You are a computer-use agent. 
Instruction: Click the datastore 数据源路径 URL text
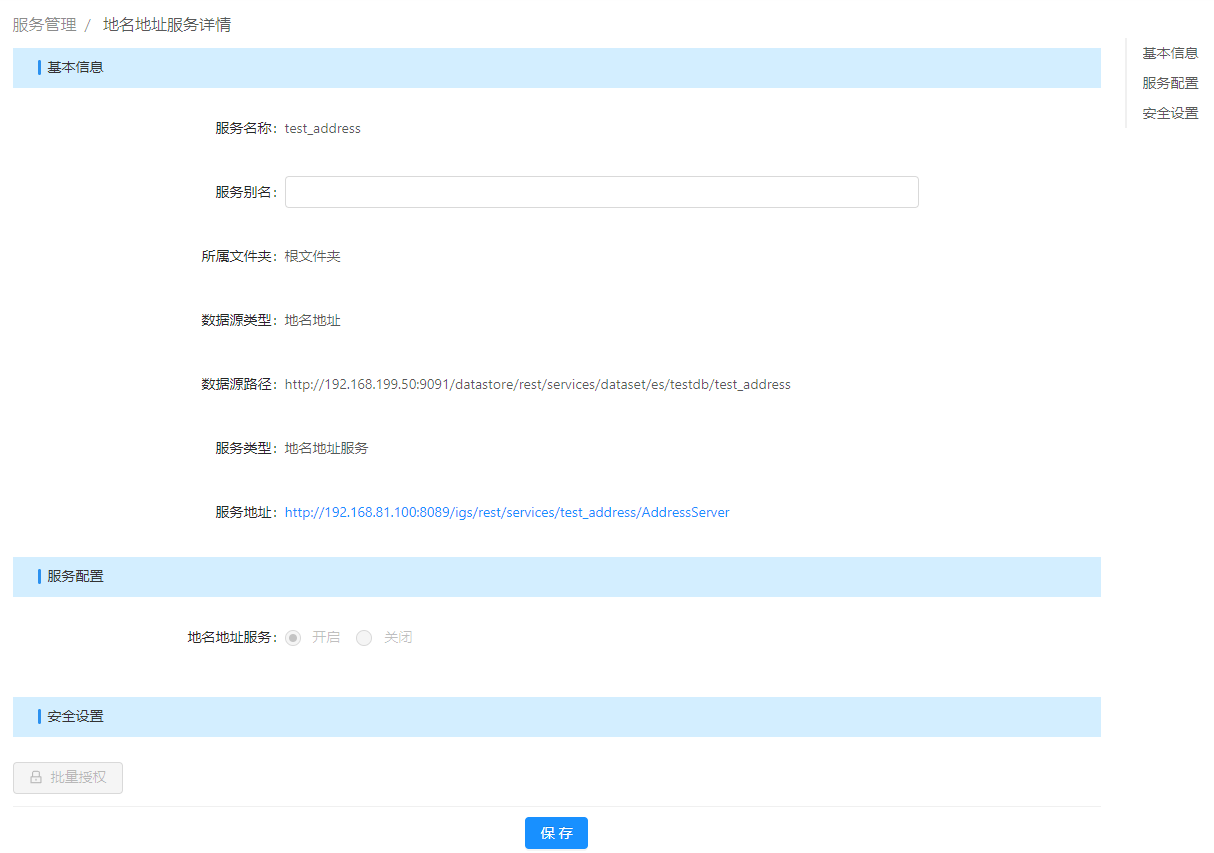[x=537, y=384]
